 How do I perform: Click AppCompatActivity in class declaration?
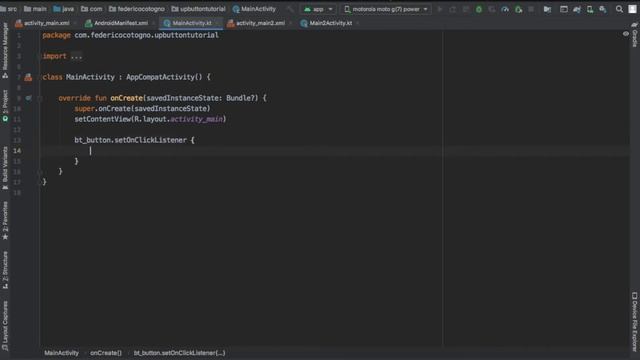[x=160, y=77]
